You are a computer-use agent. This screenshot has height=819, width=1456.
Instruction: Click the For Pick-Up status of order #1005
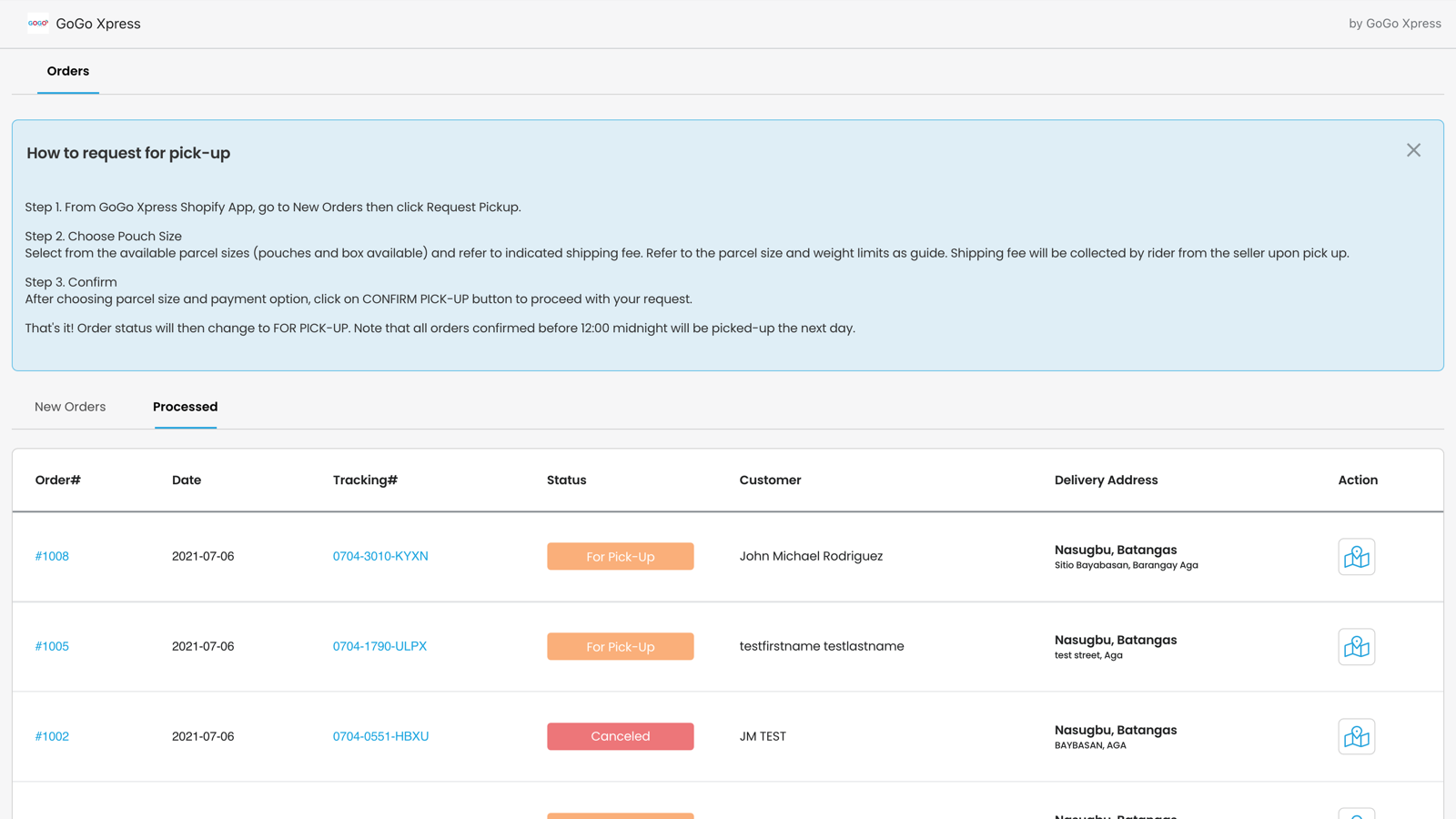(621, 646)
